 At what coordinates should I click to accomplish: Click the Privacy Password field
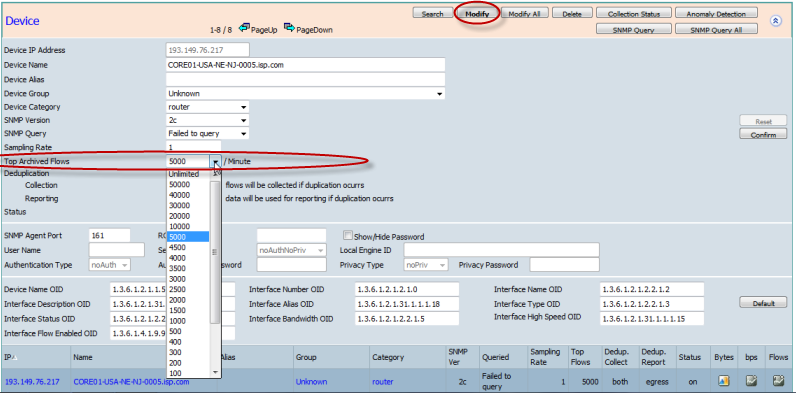pos(565,265)
